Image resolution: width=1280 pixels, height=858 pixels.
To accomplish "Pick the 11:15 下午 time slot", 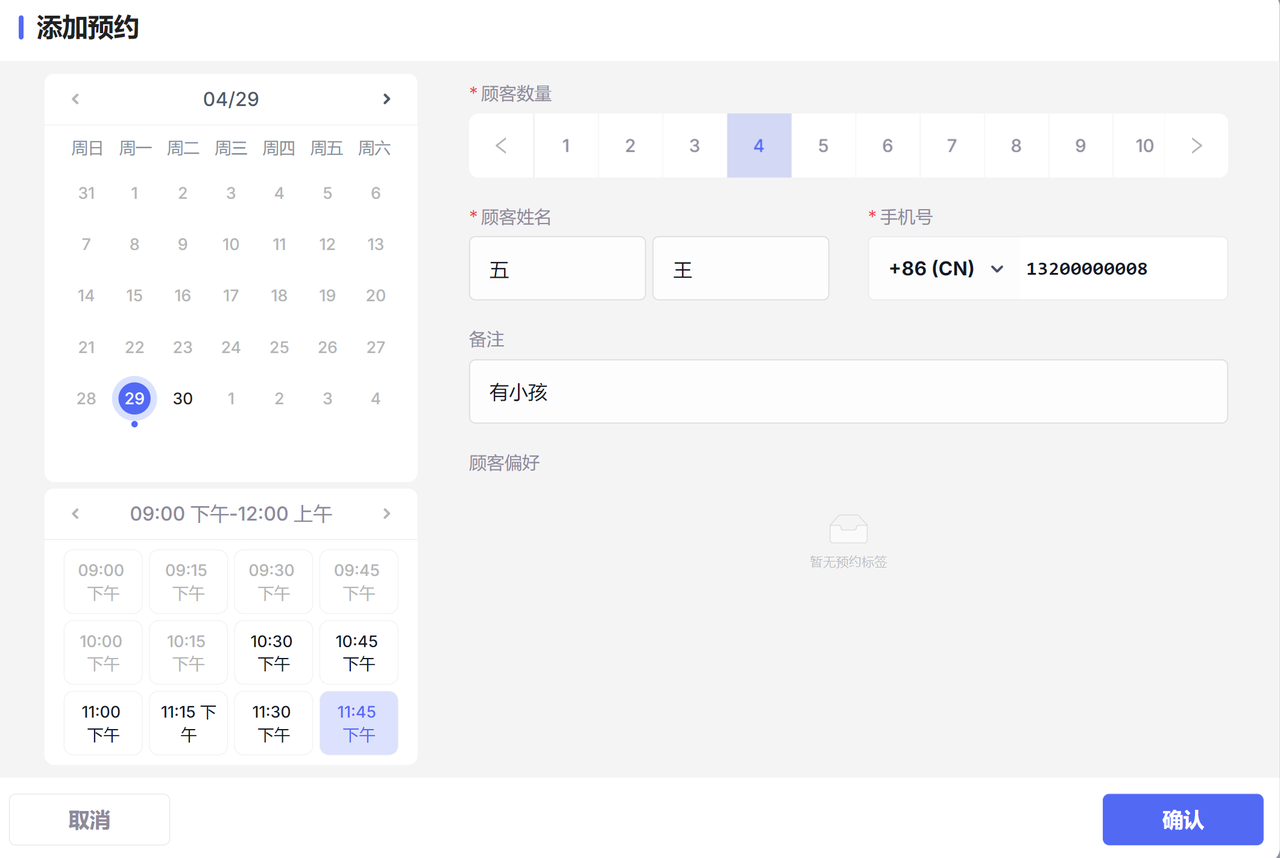I will coord(188,724).
